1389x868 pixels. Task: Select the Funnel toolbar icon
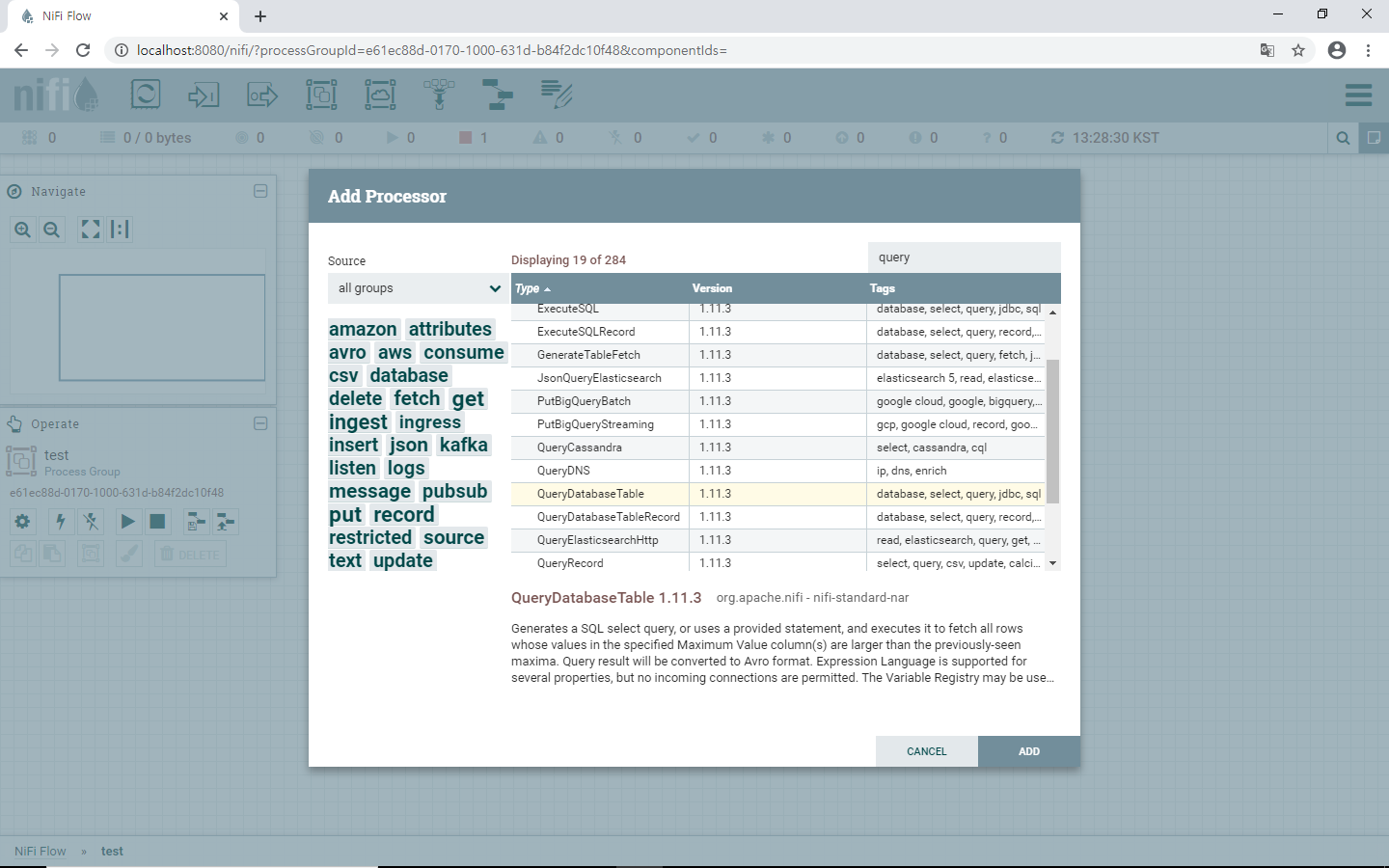click(x=439, y=95)
